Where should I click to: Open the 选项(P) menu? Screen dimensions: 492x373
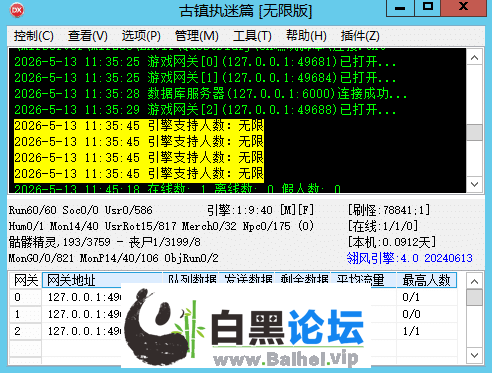point(141,36)
